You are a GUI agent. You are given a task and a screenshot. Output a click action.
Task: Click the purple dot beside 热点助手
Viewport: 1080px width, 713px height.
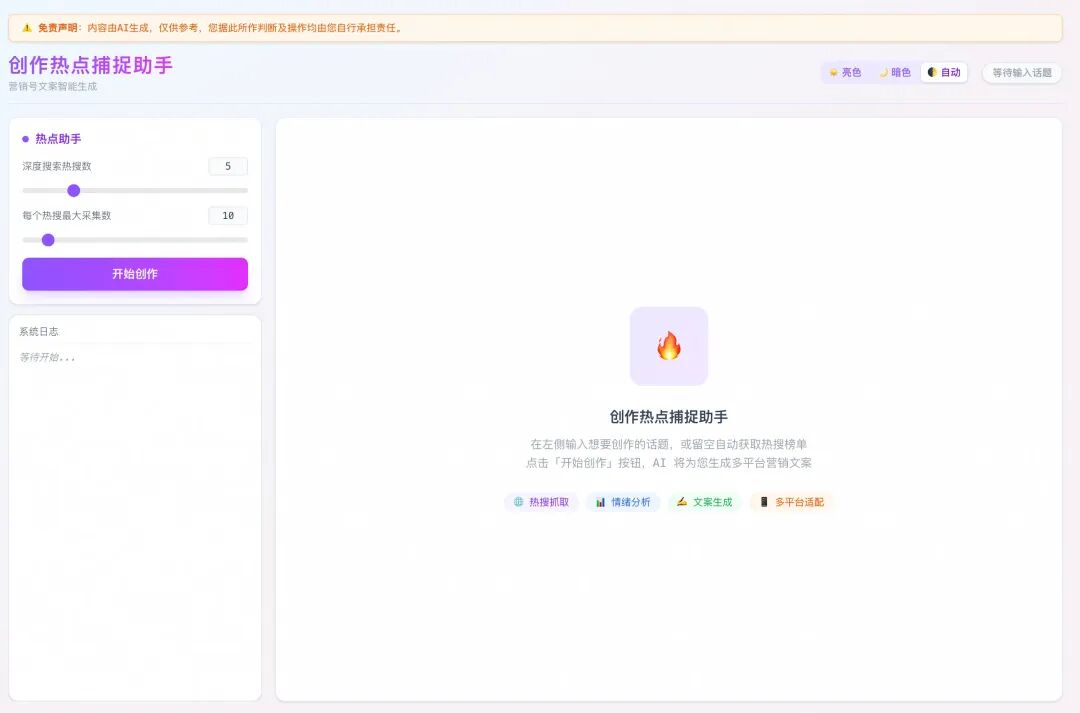(24, 138)
